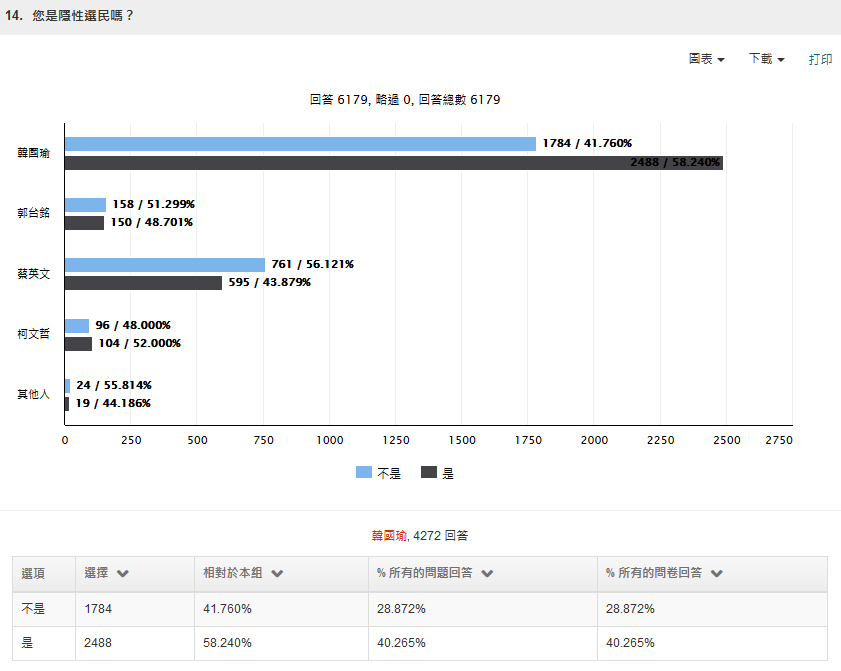Click the 柯文哲 dark bar labeled 104
Viewport: 841px width, 671px height.
[x=78, y=344]
